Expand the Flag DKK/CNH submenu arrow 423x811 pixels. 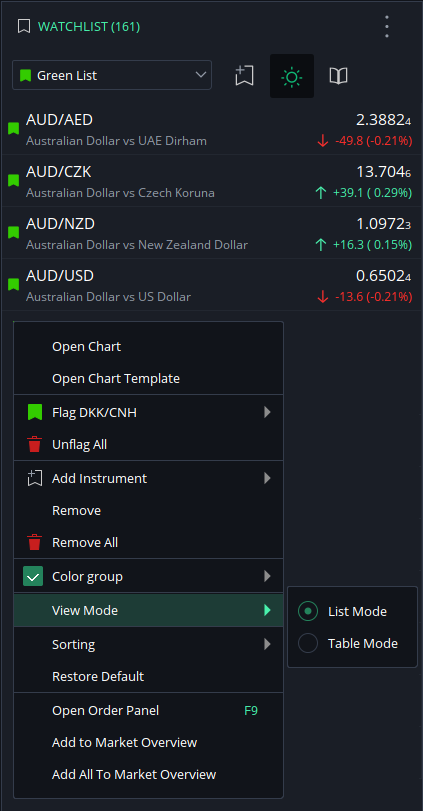coord(267,412)
